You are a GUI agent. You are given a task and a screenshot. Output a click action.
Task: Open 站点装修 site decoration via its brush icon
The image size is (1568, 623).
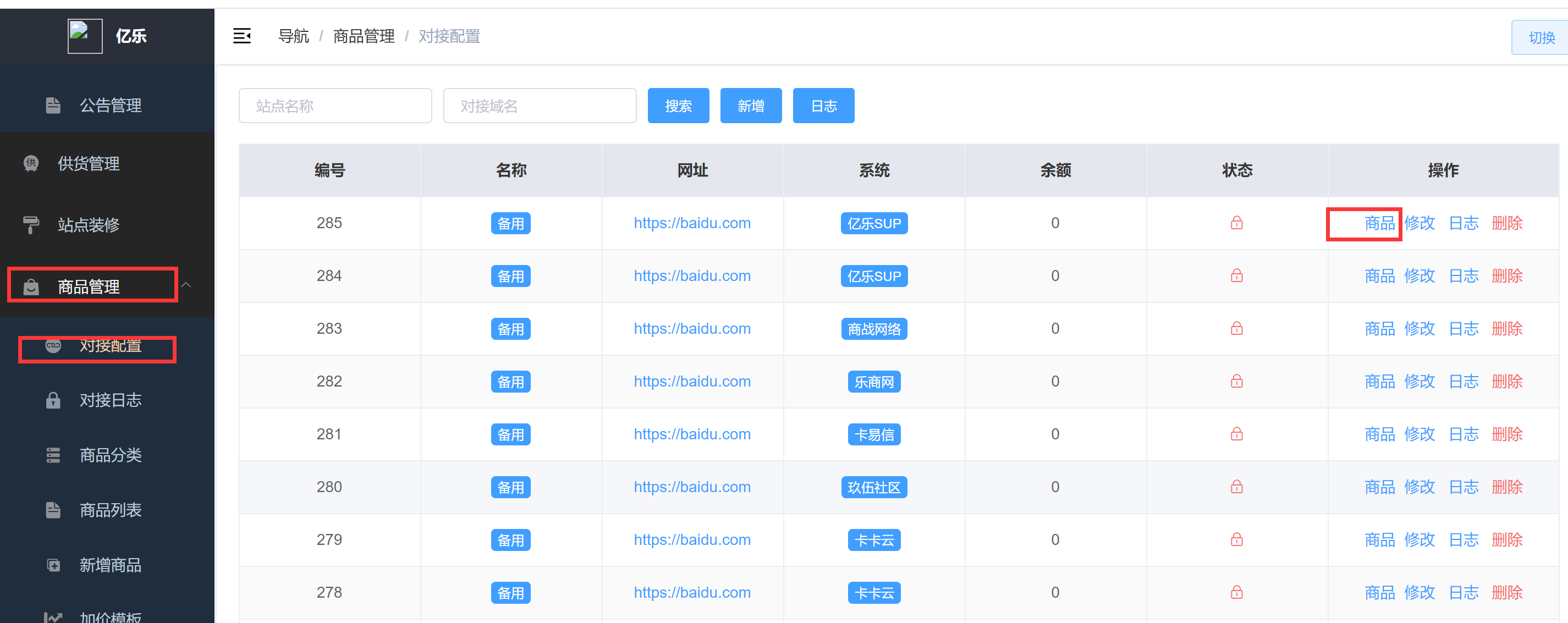(x=31, y=224)
